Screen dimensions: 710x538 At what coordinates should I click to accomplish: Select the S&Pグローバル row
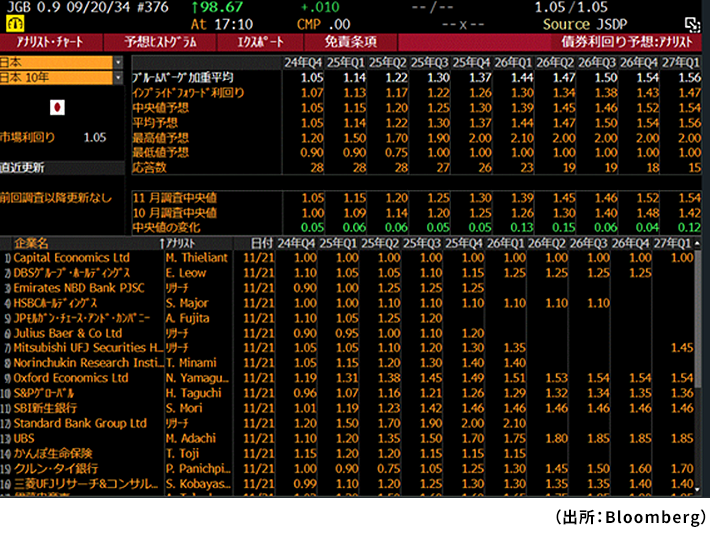[x=347, y=393]
